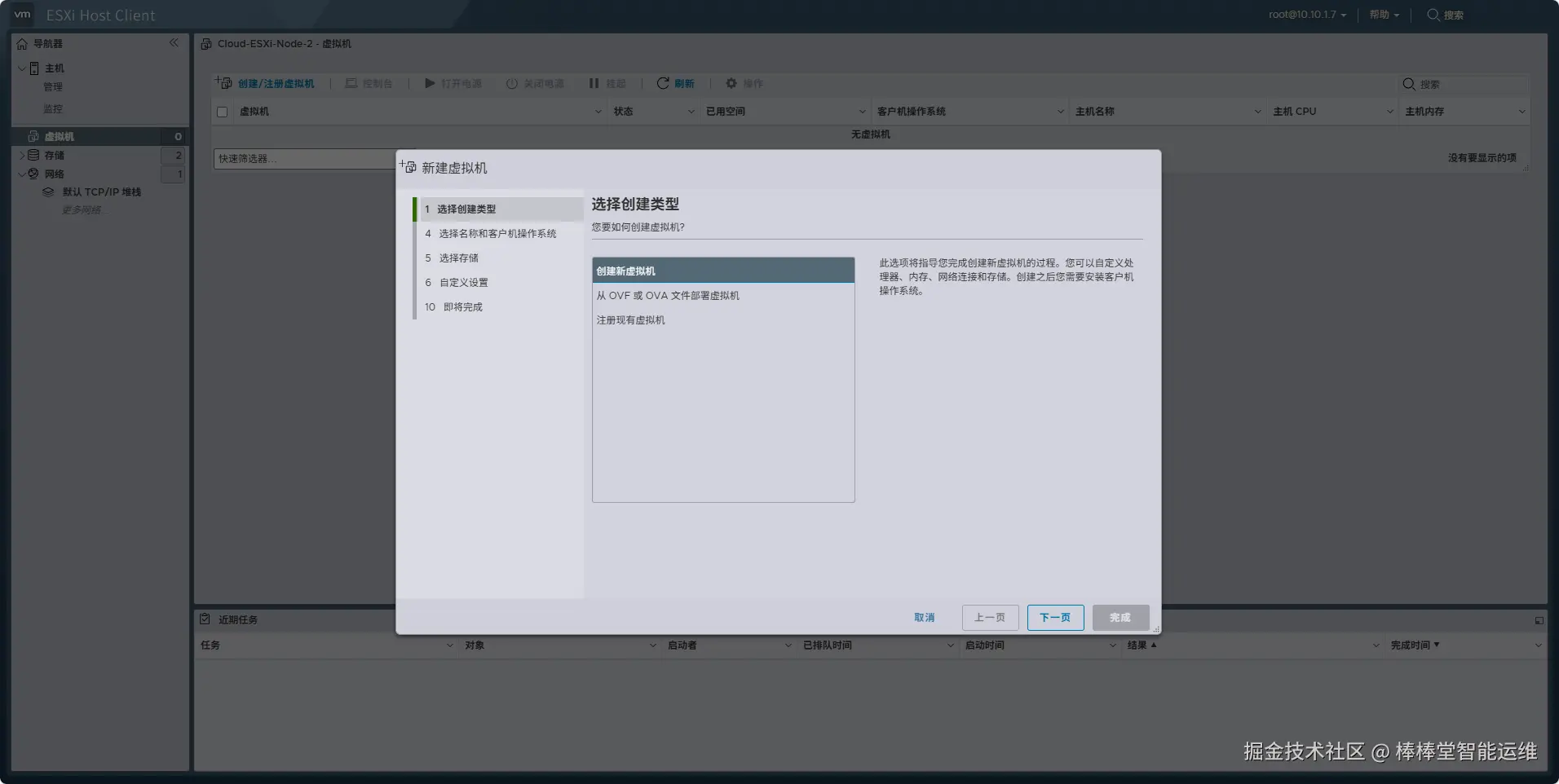Click the VMware vm logo
The height and width of the screenshot is (784, 1559).
click(x=22, y=15)
